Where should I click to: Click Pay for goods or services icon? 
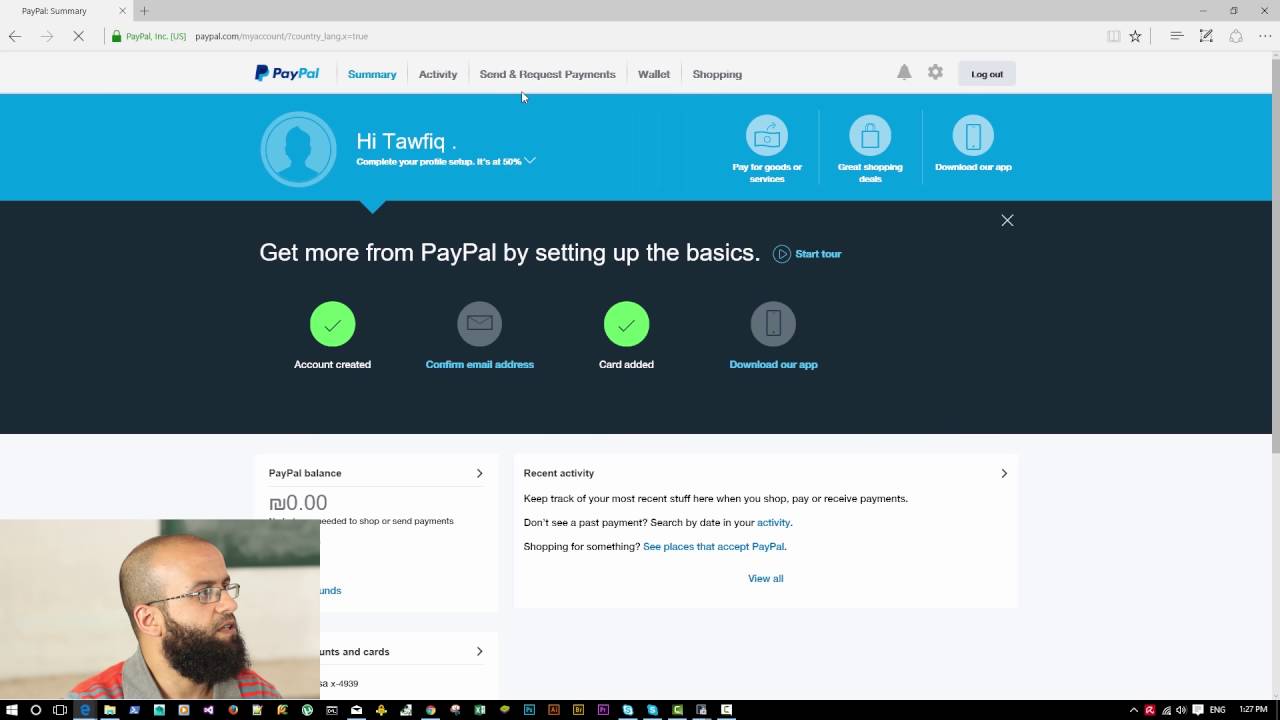767,135
